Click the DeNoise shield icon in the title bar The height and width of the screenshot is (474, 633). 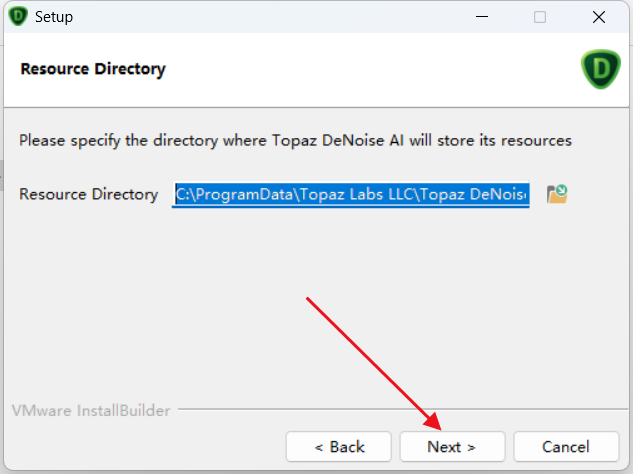pyautogui.click(x=18, y=17)
